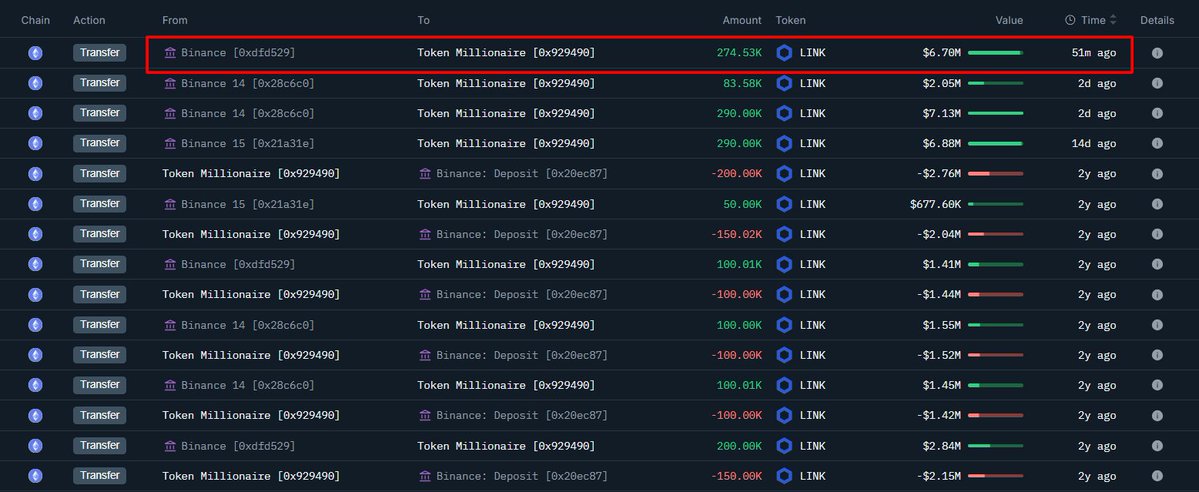
Task: Click the 51m ago time cell
Action: pos(1093,53)
